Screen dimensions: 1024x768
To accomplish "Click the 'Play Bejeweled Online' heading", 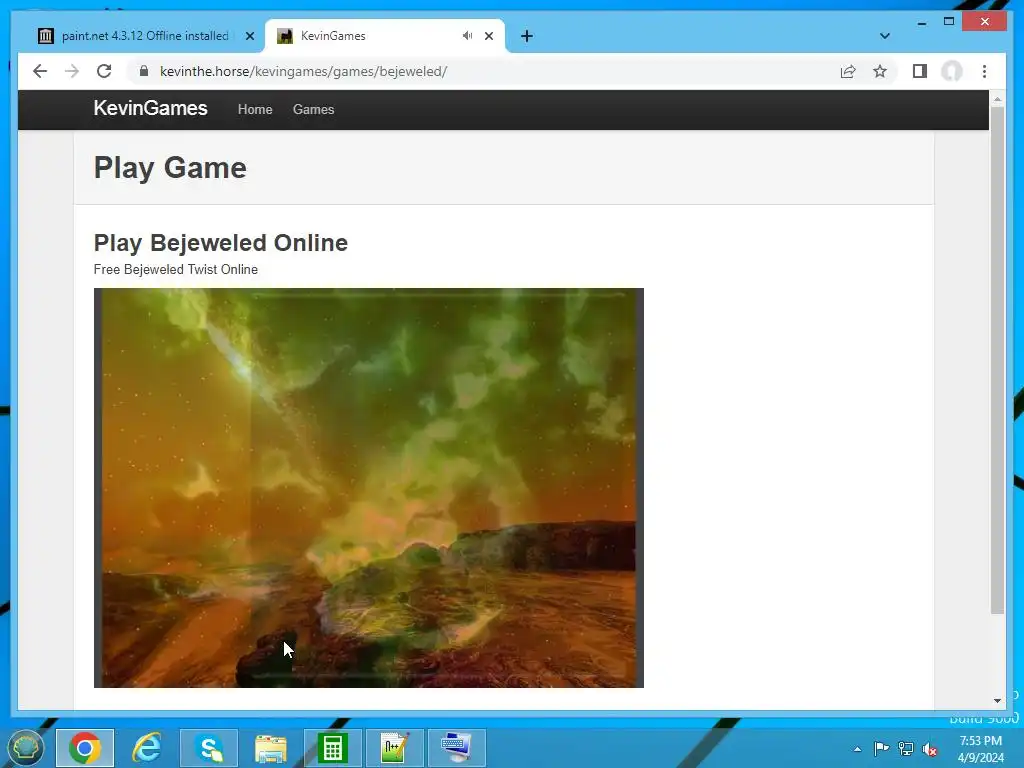I will click(x=221, y=242).
